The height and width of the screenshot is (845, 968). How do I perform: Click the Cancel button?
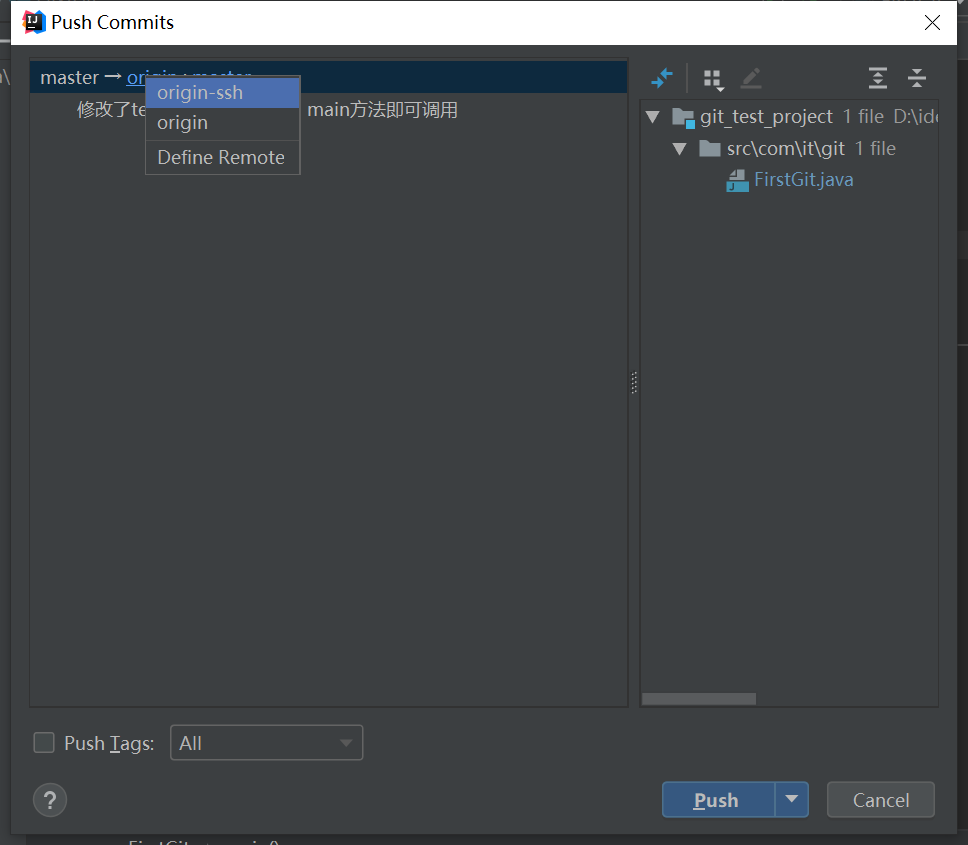point(880,800)
